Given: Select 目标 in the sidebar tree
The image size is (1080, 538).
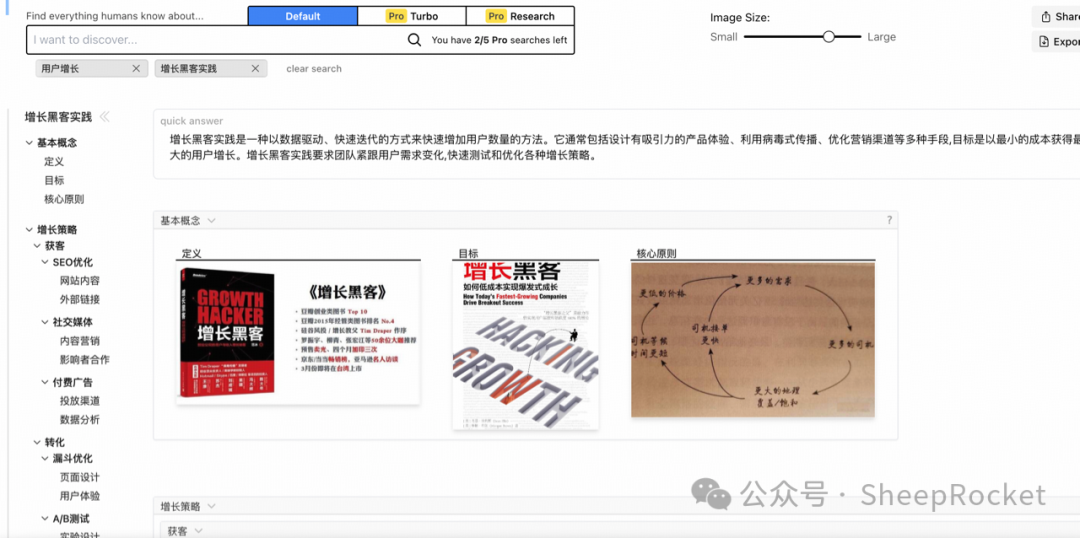Looking at the screenshot, I should (x=54, y=180).
